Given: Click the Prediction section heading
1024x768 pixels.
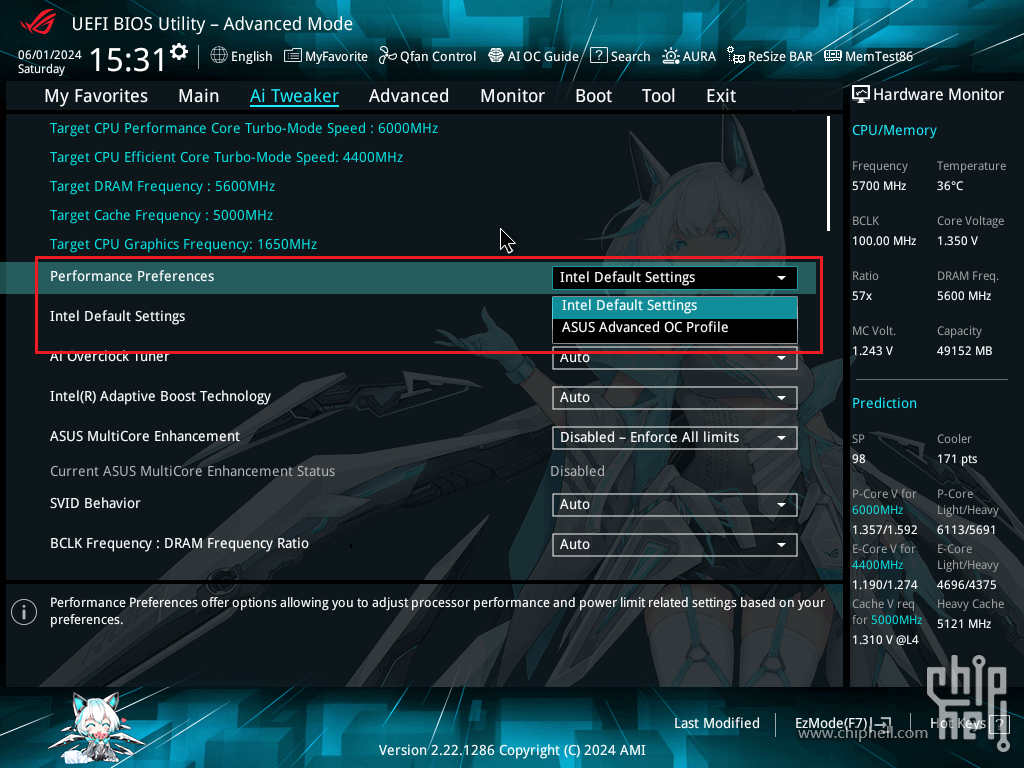Looking at the screenshot, I should [x=884, y=403].
